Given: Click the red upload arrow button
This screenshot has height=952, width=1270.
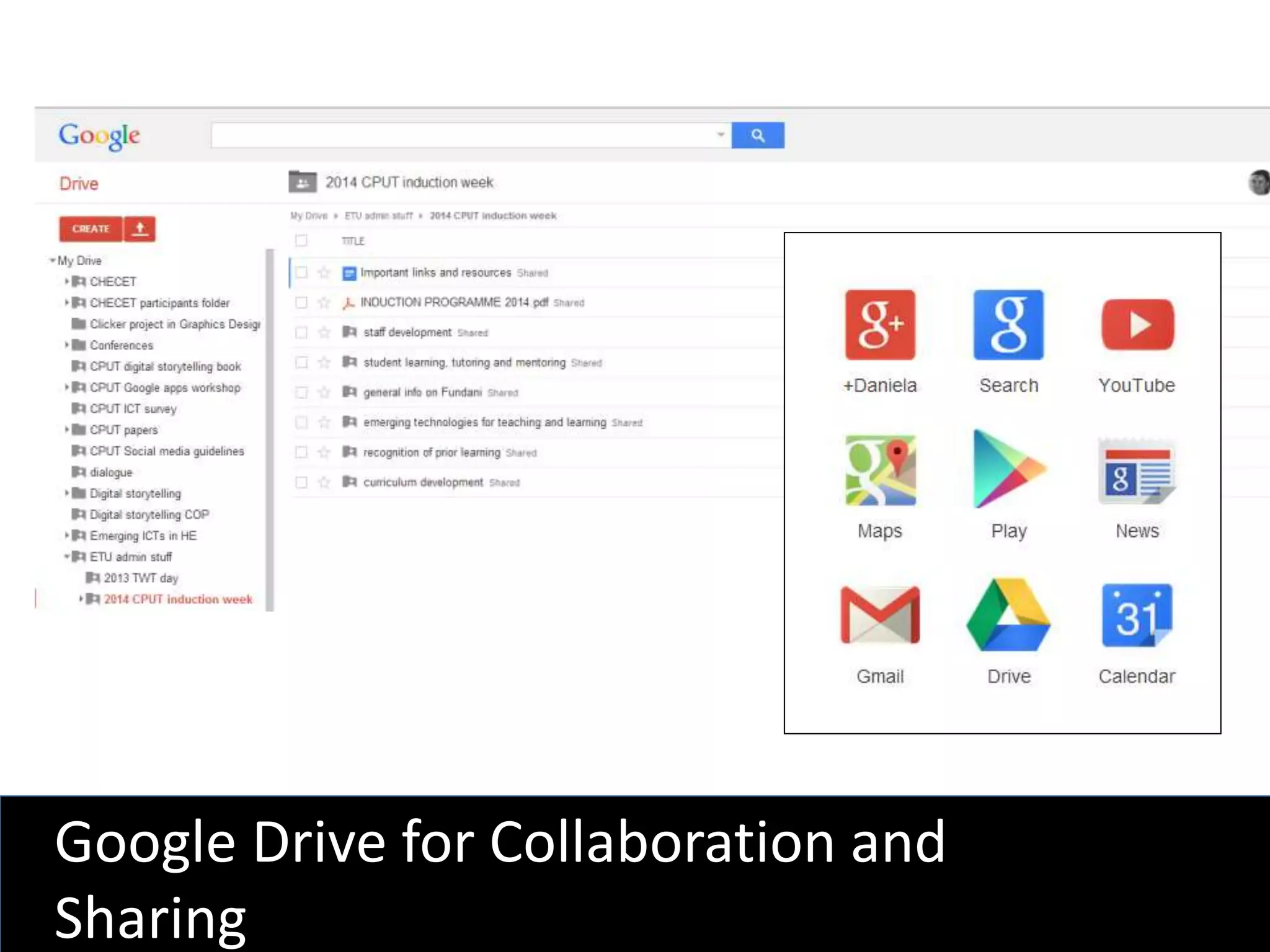Looking at the screenshot, I should pos(140,229).
